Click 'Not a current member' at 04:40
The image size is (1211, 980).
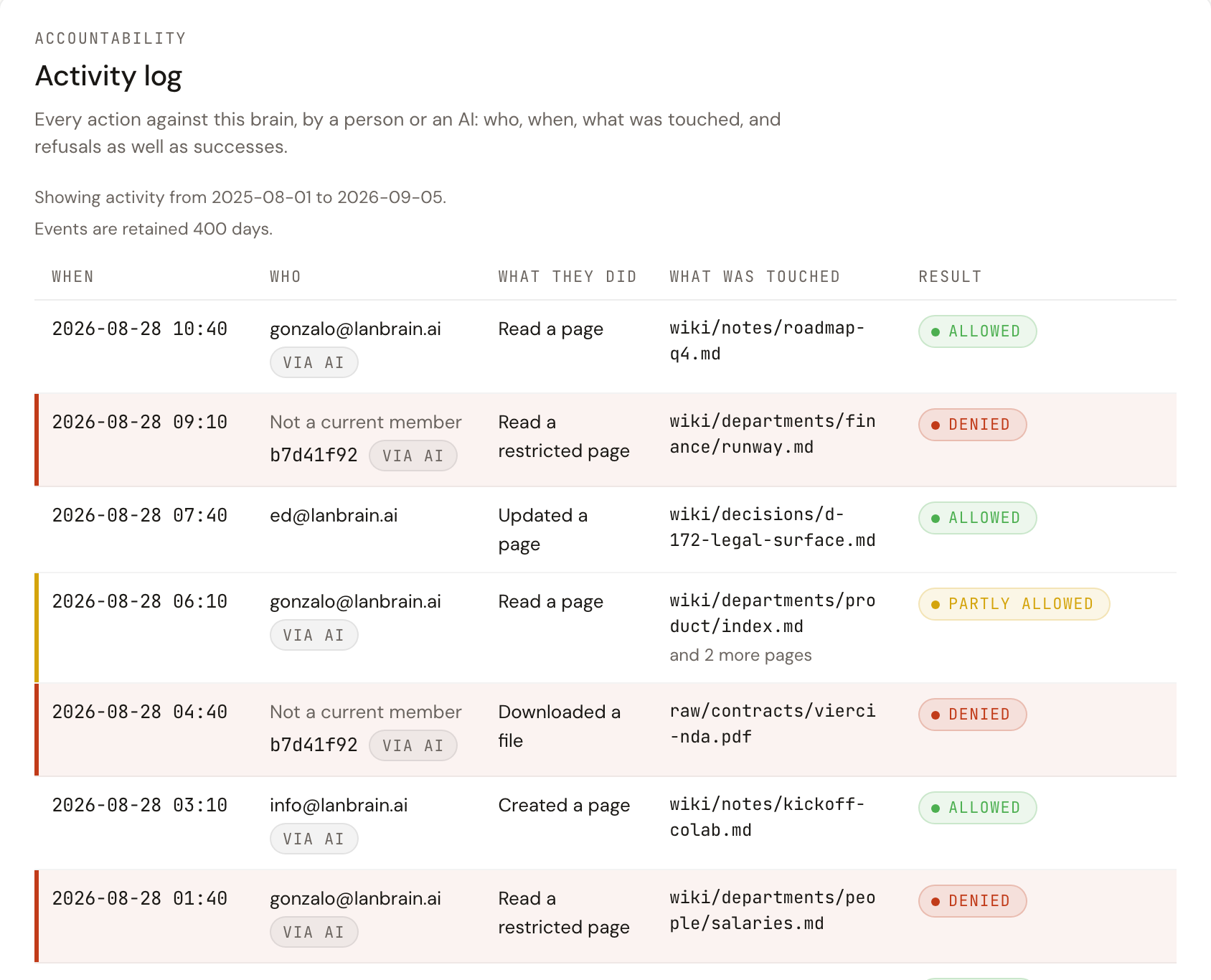(x=365, y=712)
